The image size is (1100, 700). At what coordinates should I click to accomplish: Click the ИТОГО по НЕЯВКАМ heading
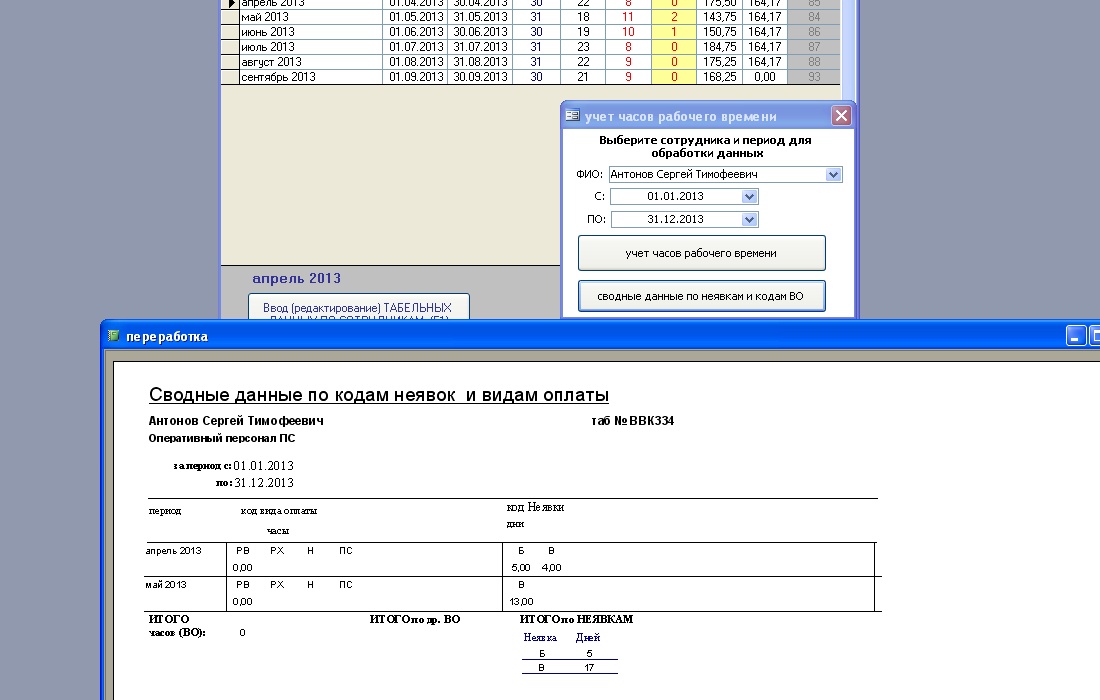pos(576,619)
